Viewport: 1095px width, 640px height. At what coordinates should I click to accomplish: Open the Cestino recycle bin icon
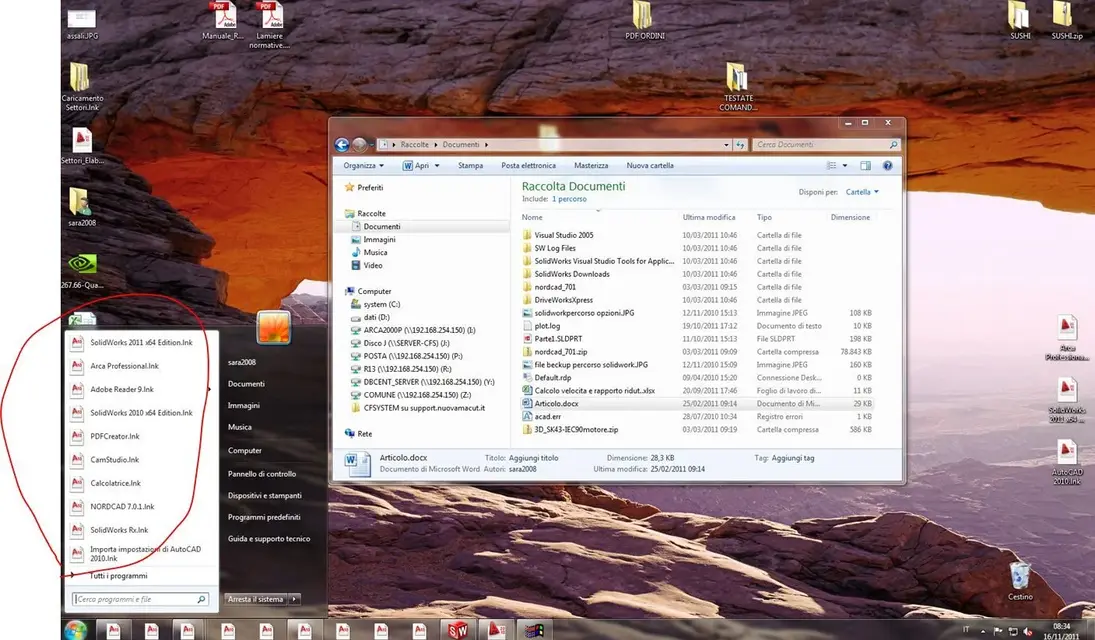(x=1020, y=580)
